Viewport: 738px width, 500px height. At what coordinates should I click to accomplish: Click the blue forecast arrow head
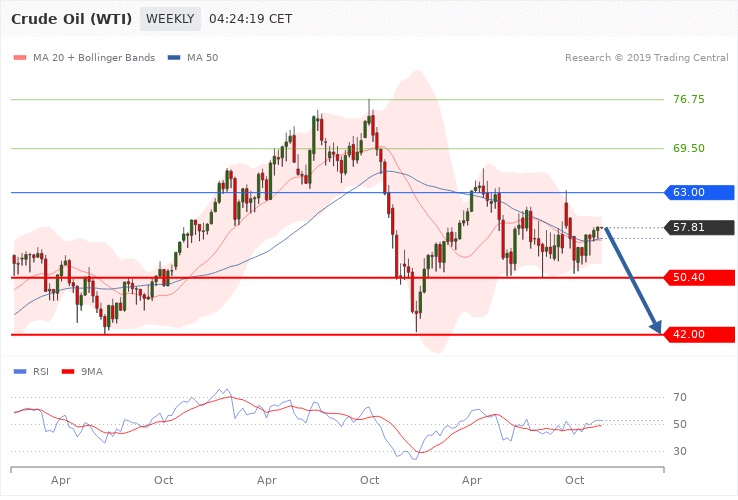click(656, 326)
